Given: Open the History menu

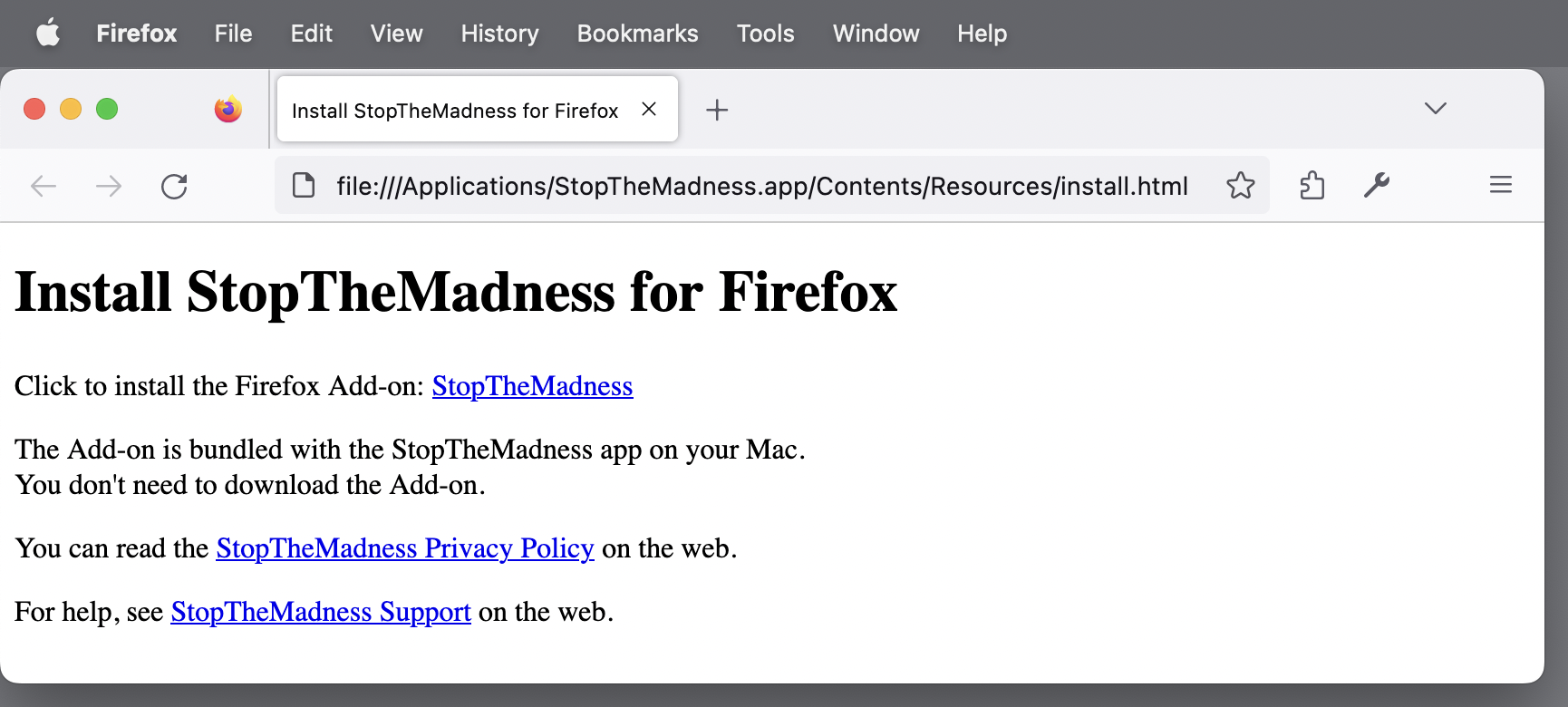Looking at the screenshot, I should [499, 34].
